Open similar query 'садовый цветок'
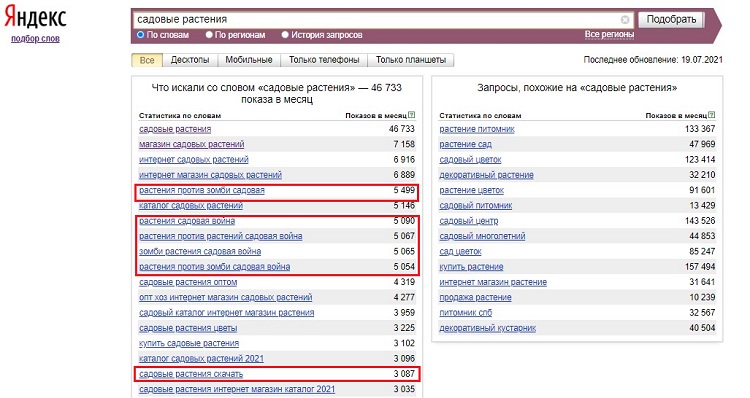The height and width of the screenshot is (398, 750). click(x=470, y=160)
